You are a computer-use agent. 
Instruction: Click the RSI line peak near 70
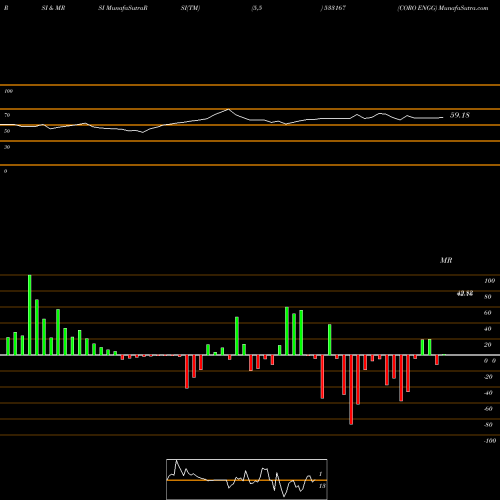(228, 109)
